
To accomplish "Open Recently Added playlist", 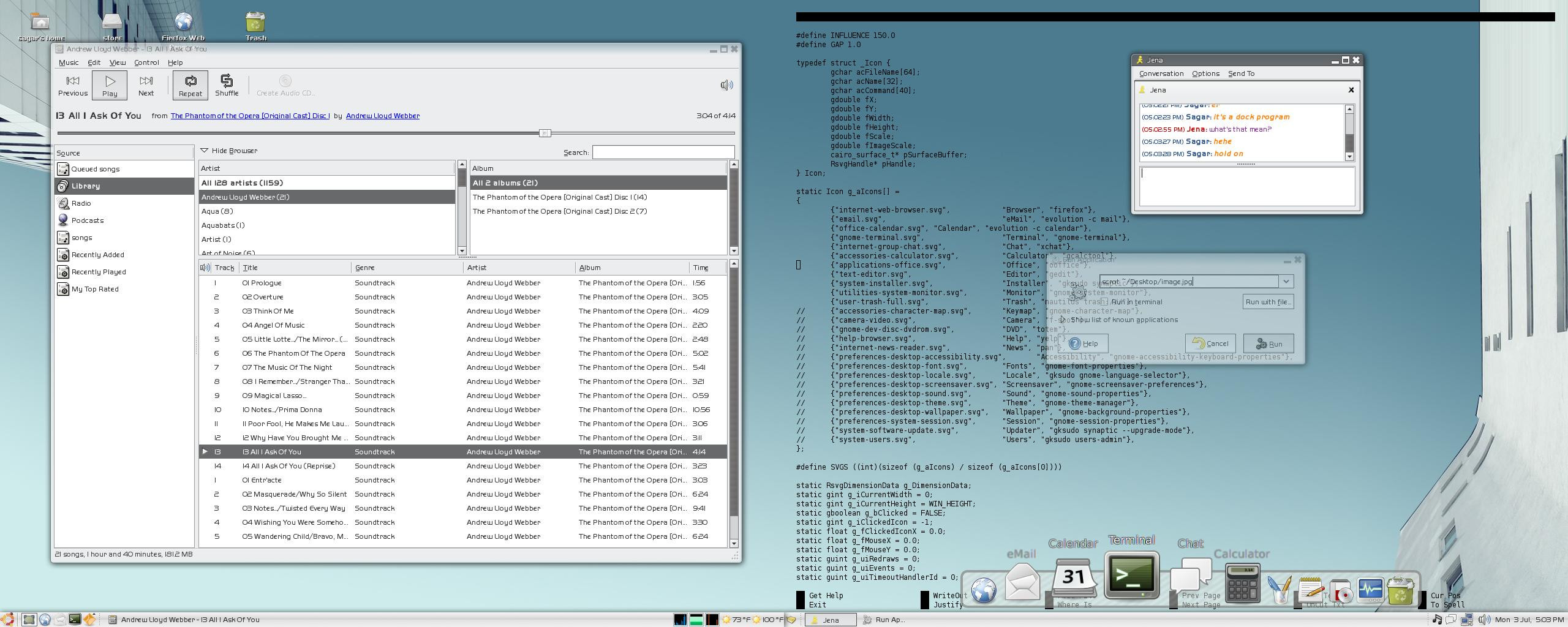I will tap(124, 255).
